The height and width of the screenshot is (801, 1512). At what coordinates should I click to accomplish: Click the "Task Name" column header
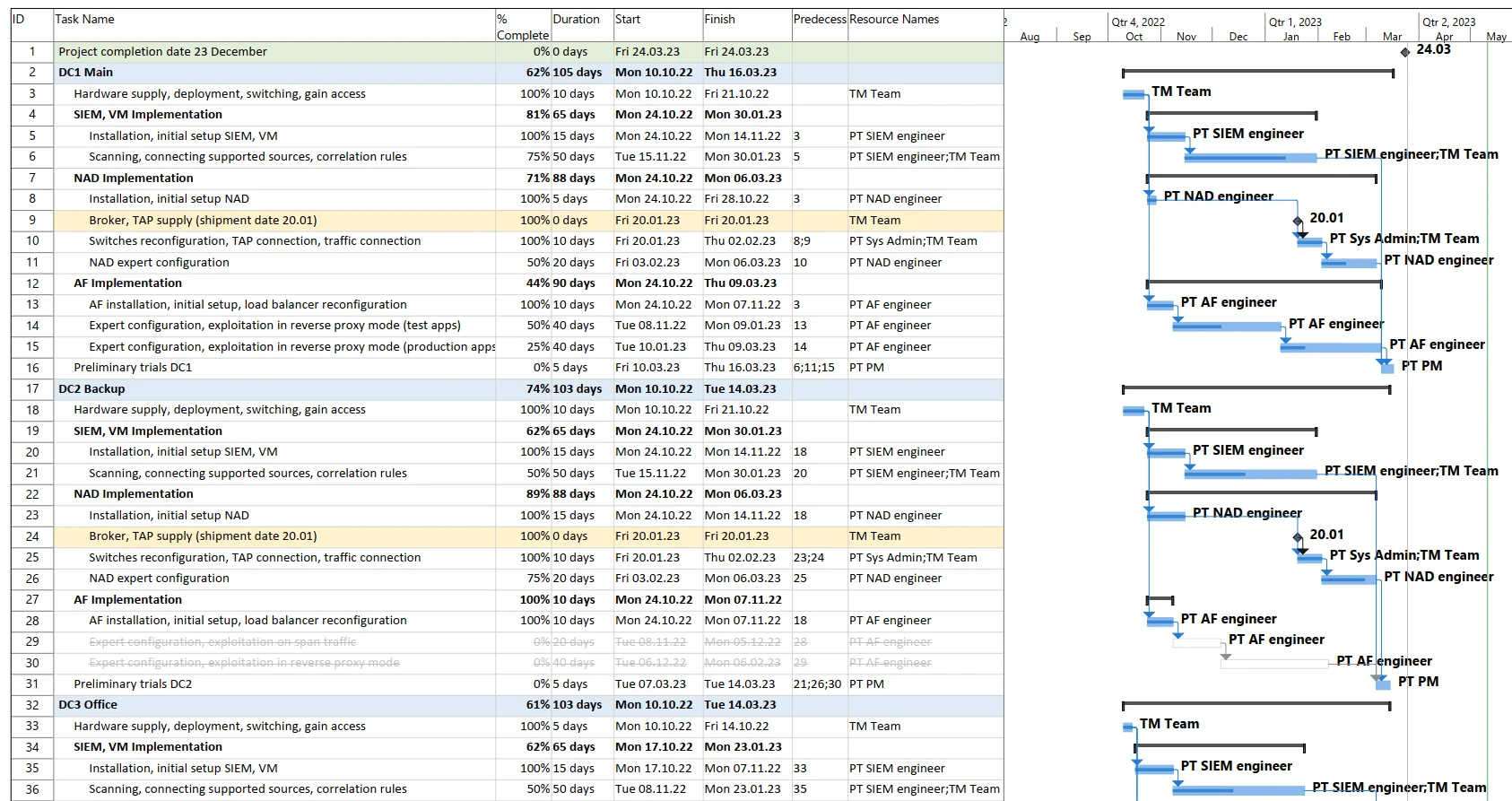tap(85, 20)
